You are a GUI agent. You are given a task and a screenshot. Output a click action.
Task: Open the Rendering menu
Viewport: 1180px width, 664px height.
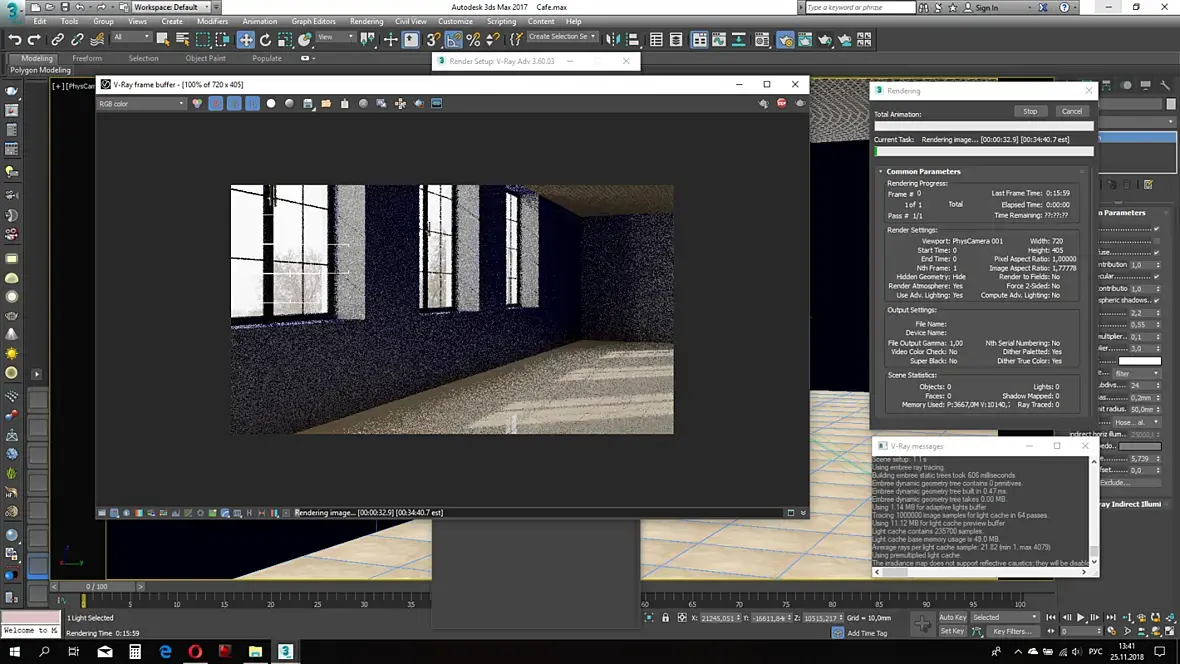(x=366, y=21)
